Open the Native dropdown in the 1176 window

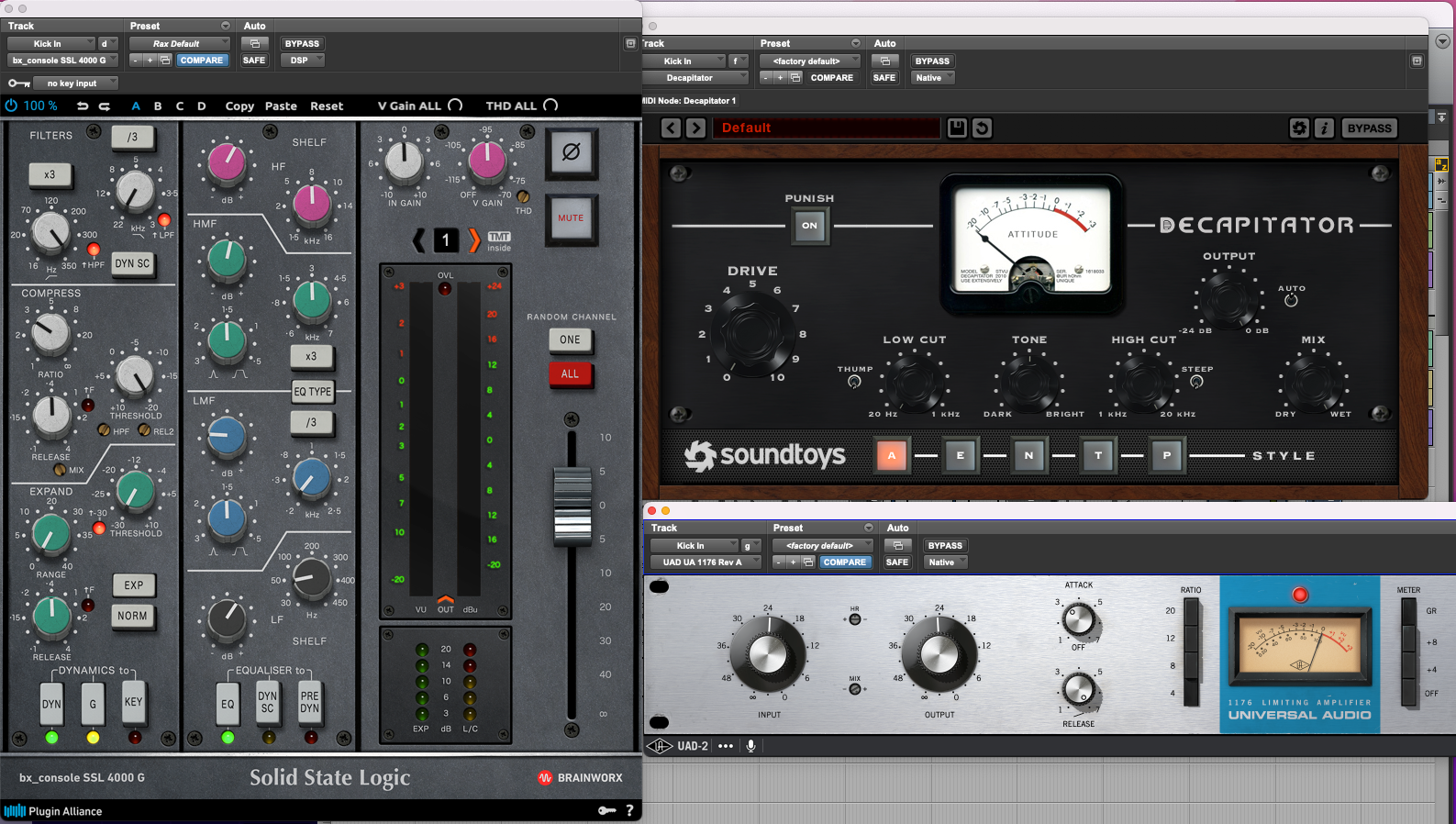click(945, 562)
